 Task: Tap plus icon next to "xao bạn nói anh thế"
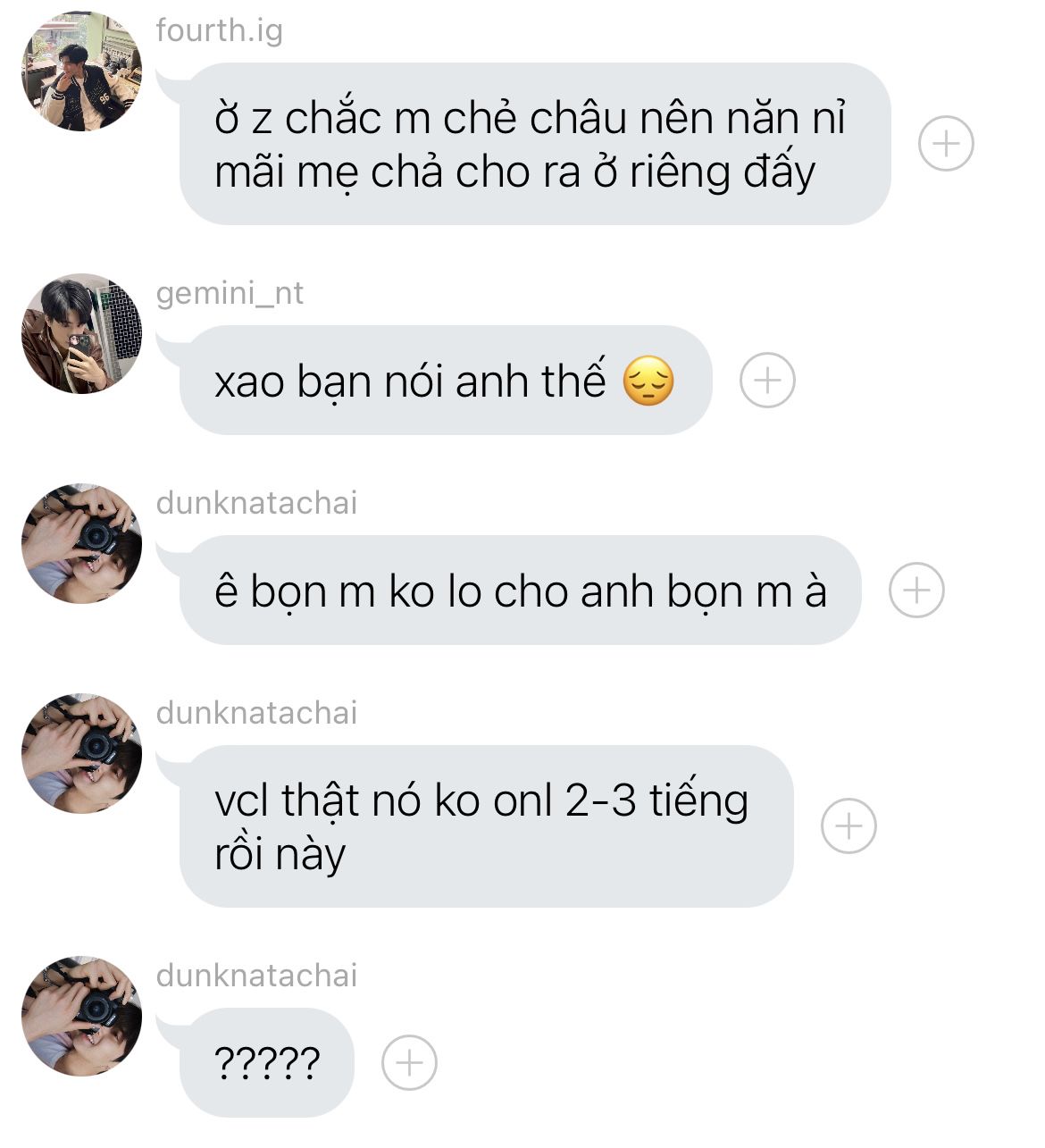pos(767,381)
